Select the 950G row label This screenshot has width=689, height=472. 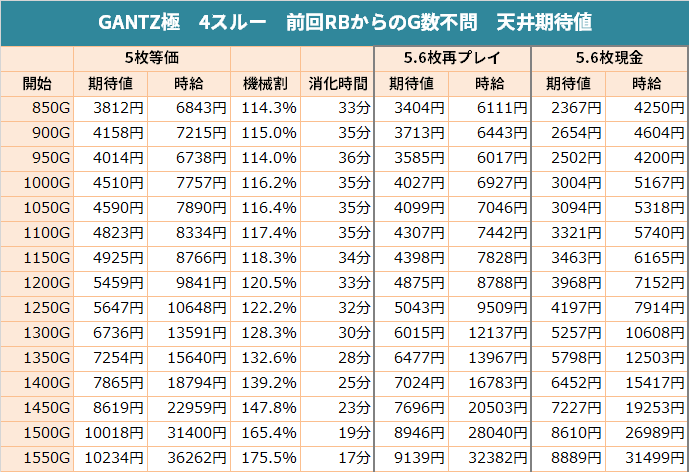pyautogui.click(x=37, y=158)
